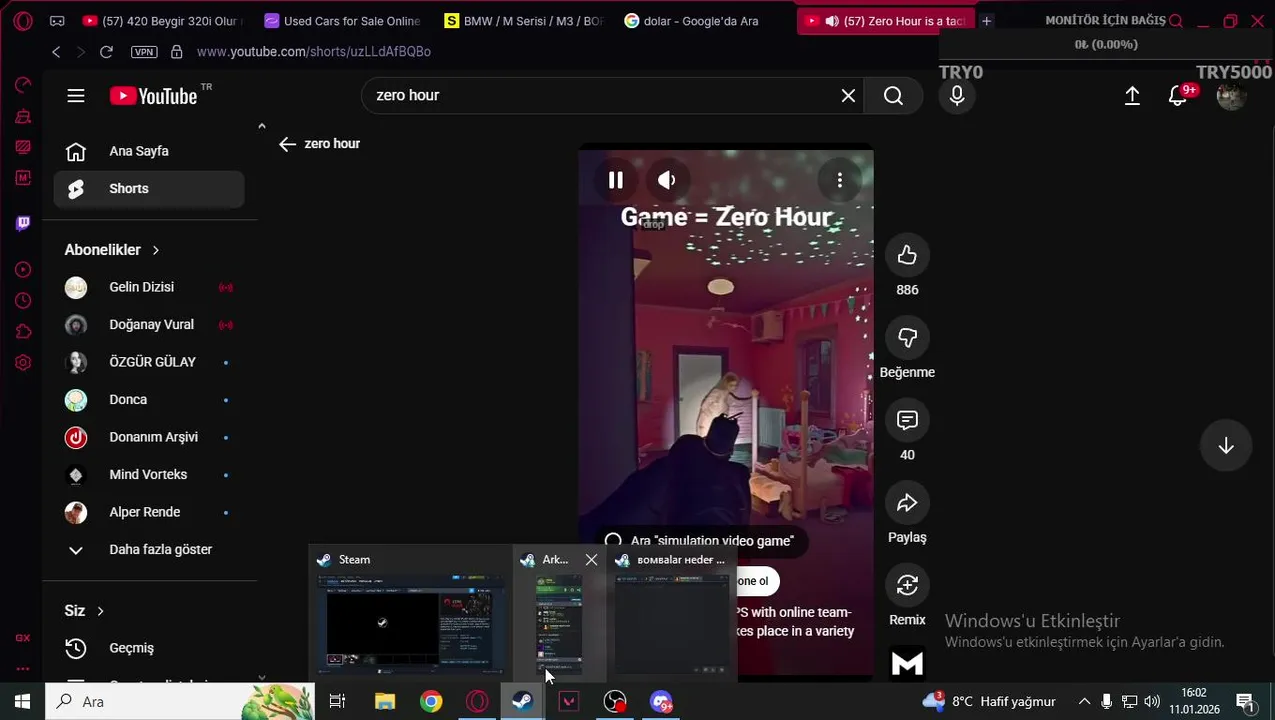Search open tabs with magnifier icon
1275x720 pixels.
[1176, 21]
